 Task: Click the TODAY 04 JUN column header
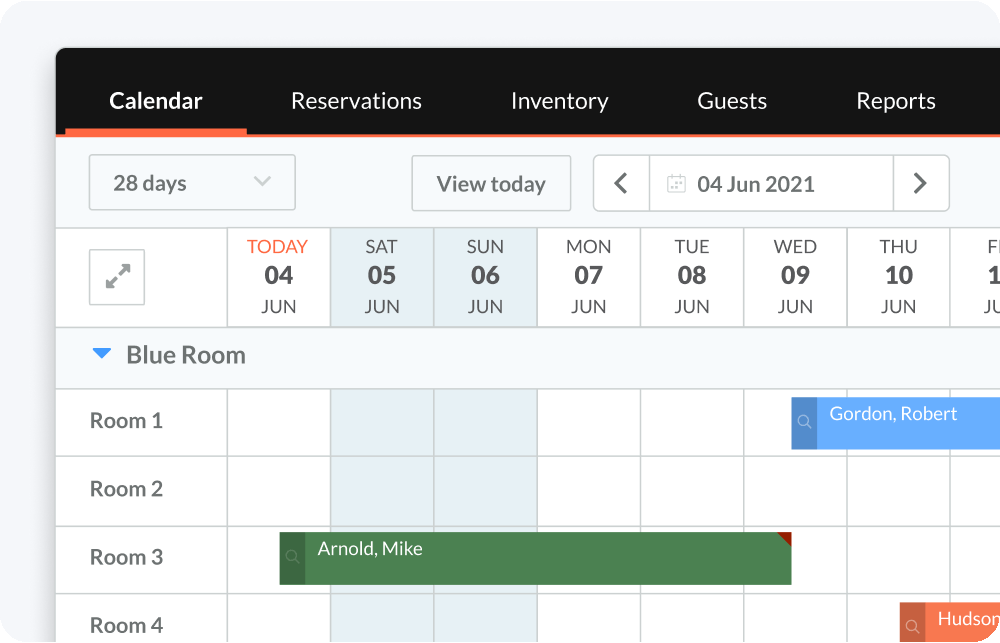[x=278, y=277]
